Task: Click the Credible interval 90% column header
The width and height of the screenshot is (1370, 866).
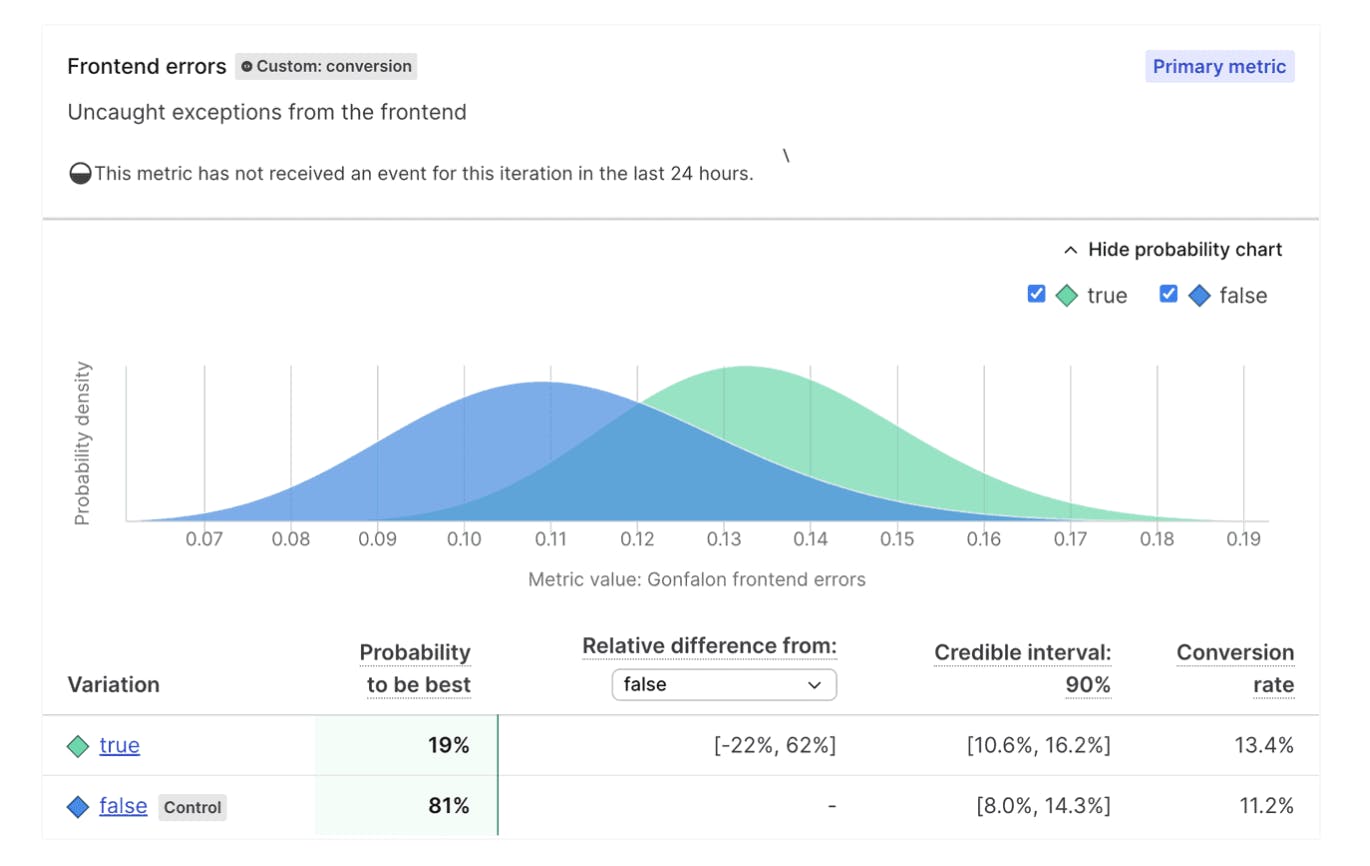Action: 1023,668
